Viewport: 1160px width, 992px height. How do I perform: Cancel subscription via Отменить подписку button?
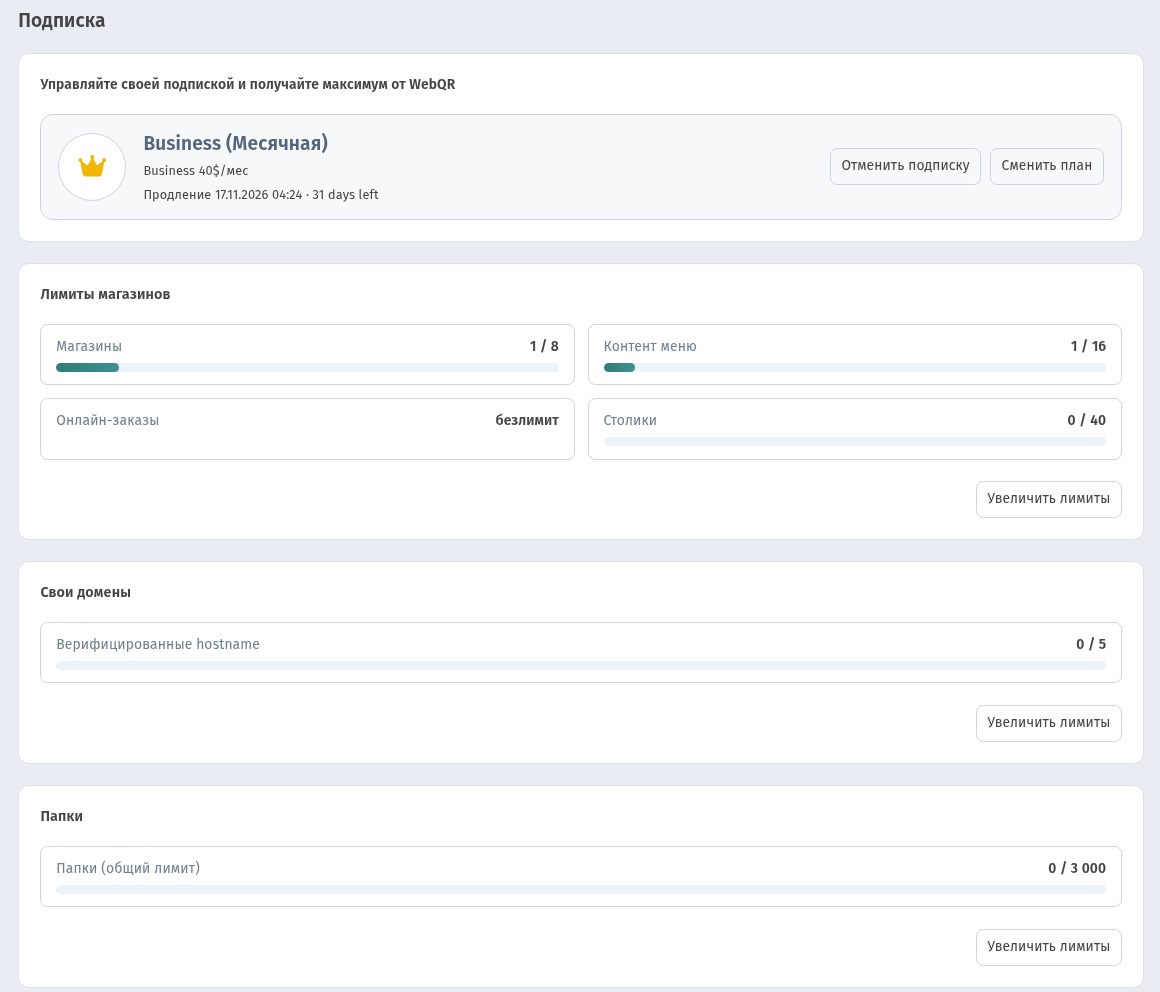click(x=905, y=166)
